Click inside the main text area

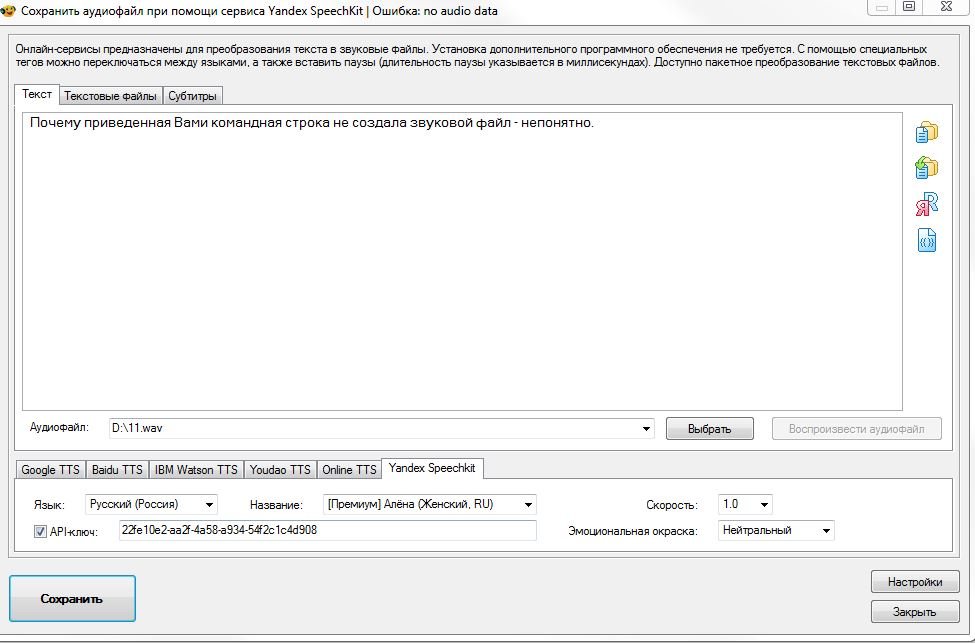[462, 261]
